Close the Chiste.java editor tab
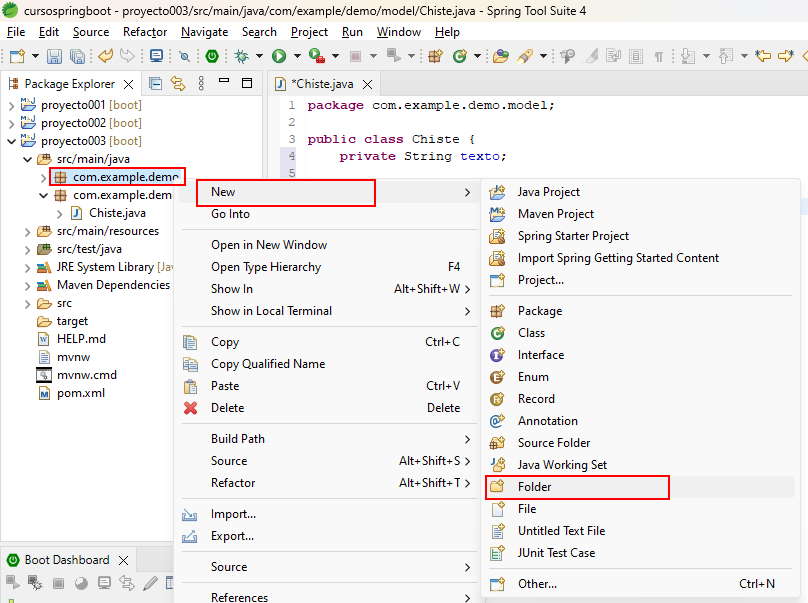The width and height of the screenshot is (808, 603). point(367,84)
